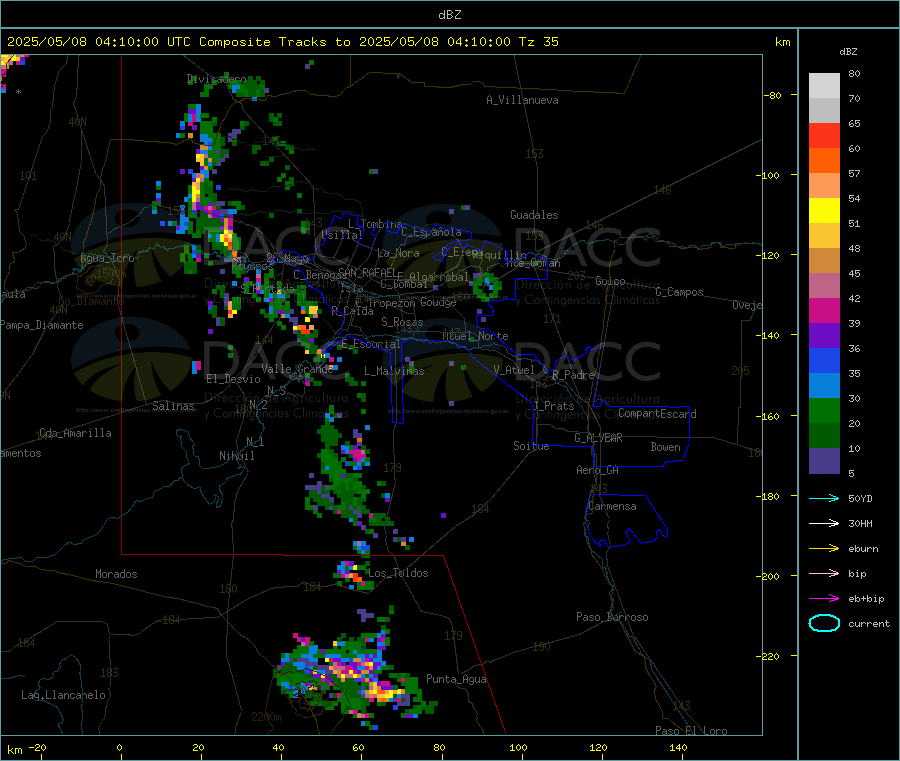Click the bright green 20 dBZ swatch

point(824,410)
